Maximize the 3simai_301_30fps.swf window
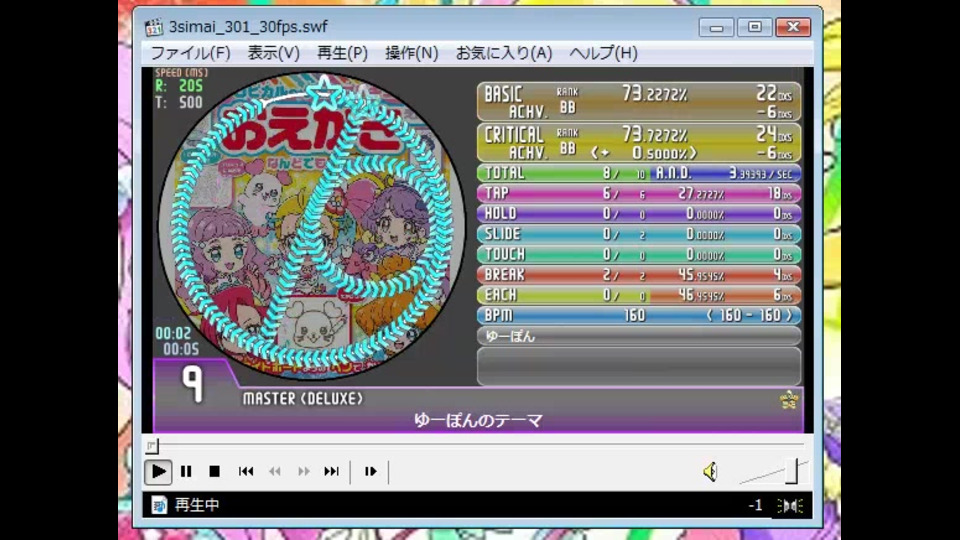 pos(755,28)
